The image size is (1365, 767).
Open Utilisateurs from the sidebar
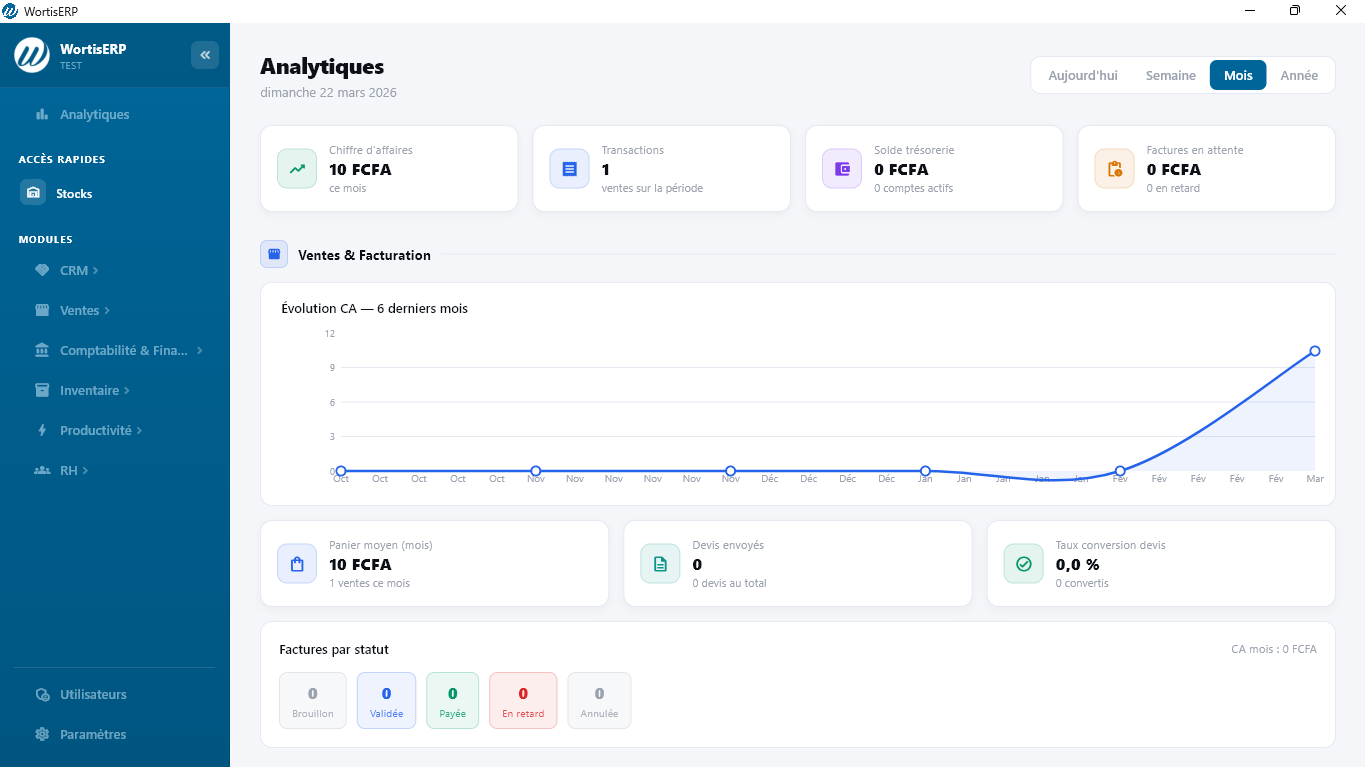tap(92, 694)
